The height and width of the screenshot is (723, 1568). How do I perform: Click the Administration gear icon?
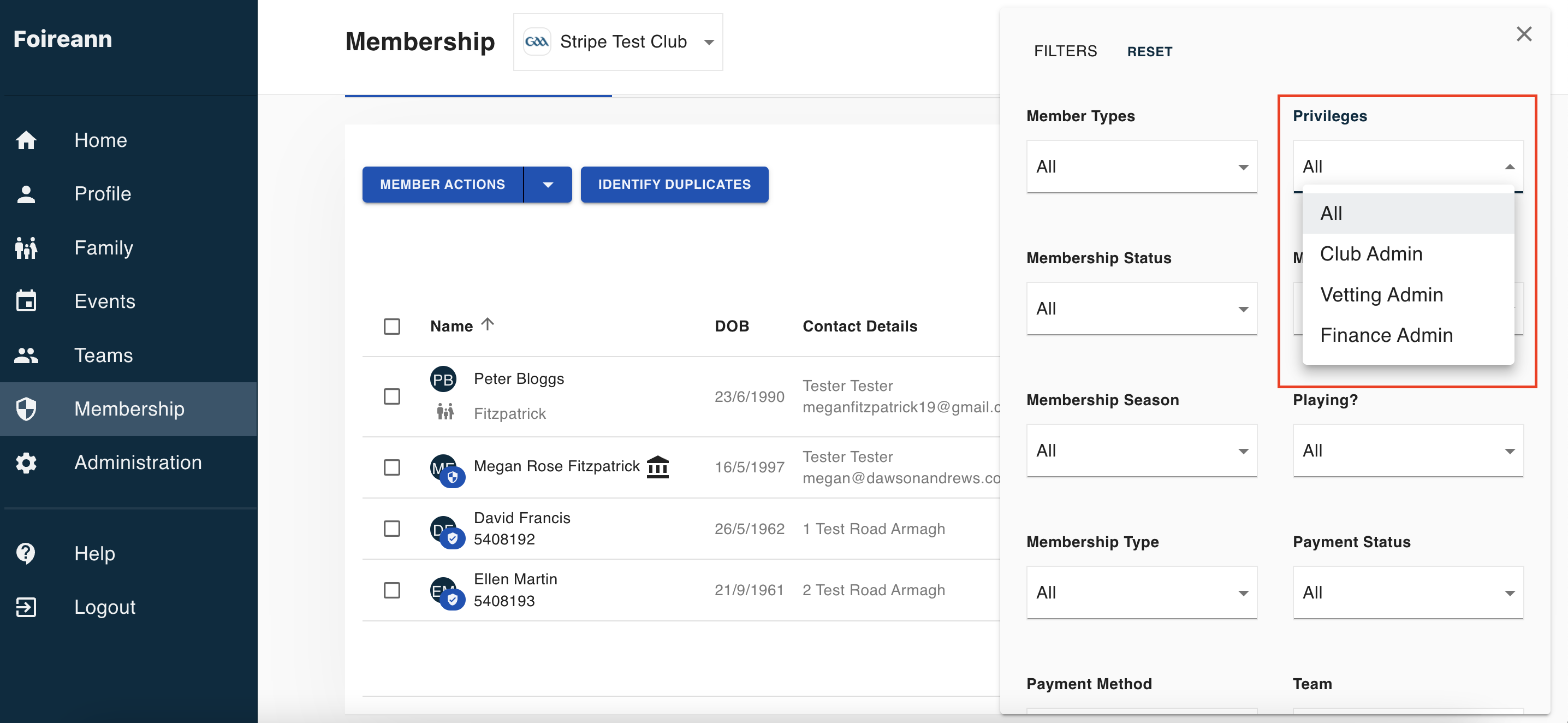tap(26, 463)
